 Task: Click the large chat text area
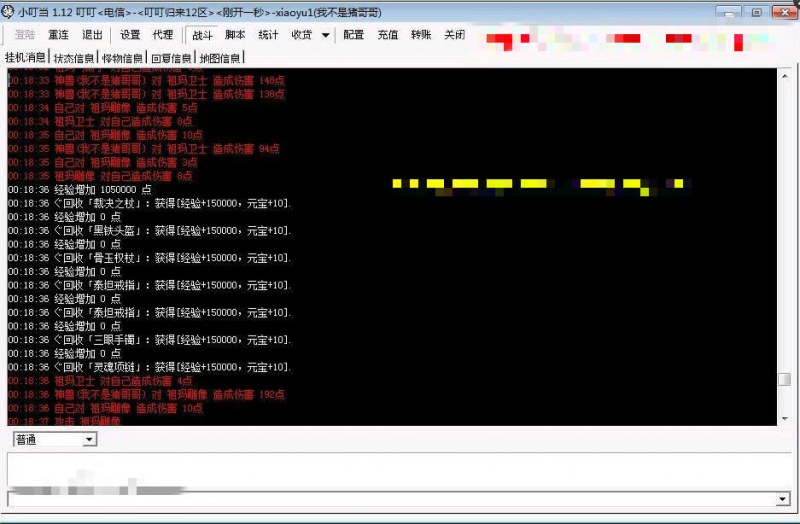click(399, 469)
